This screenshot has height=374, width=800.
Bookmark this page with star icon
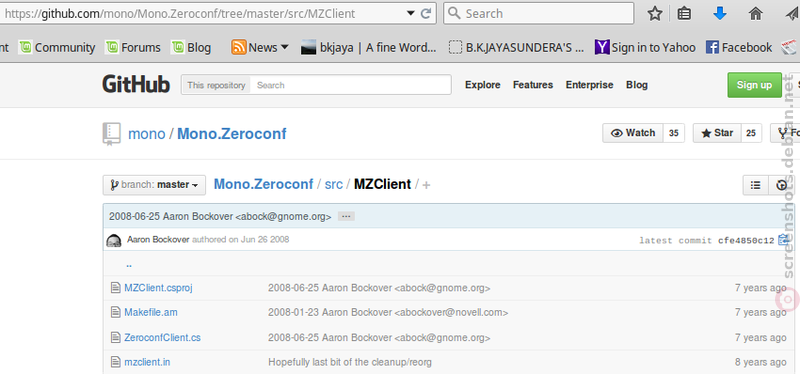[x=655, y=14]
